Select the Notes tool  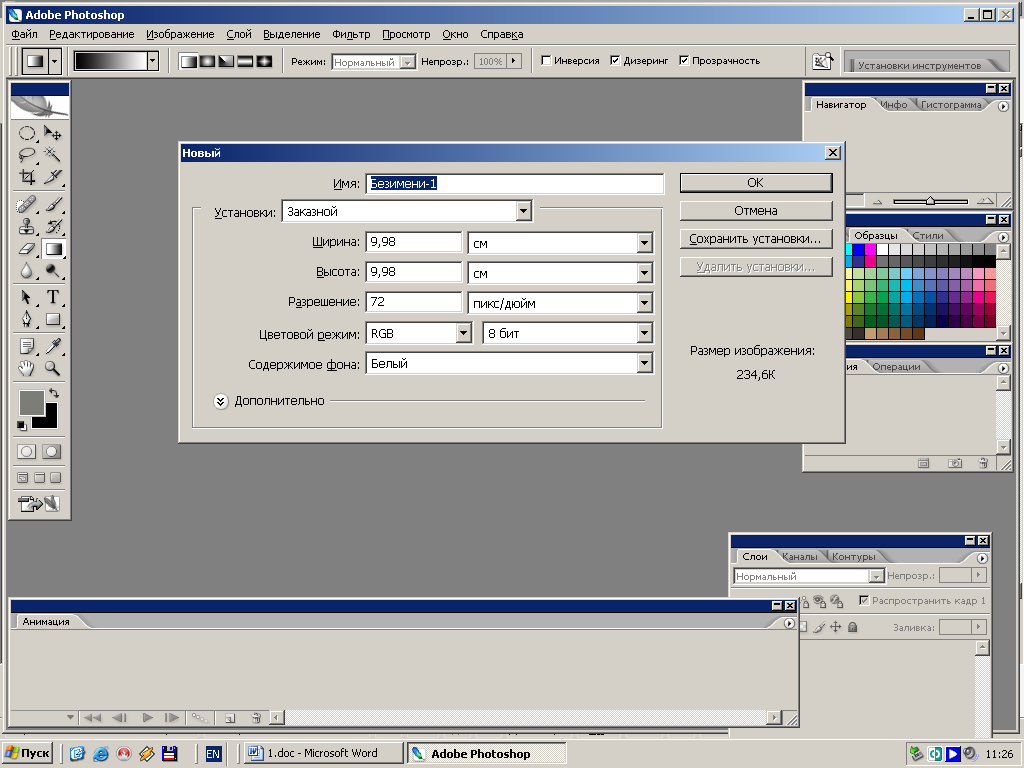(x=26, y=346)
